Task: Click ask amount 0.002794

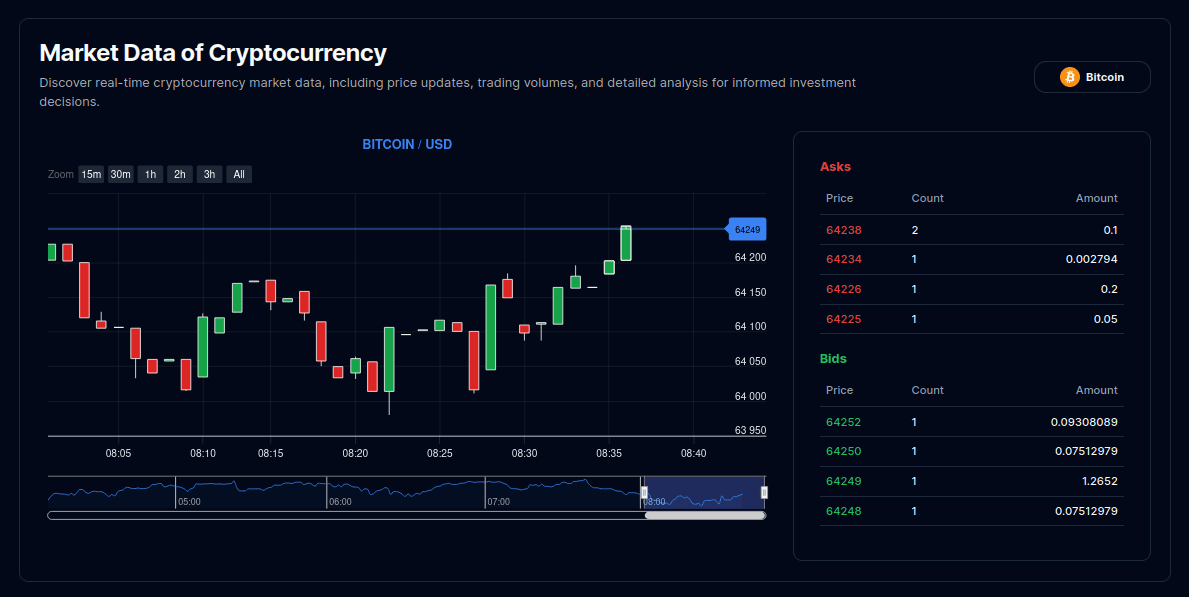Action: [1091, 259]
